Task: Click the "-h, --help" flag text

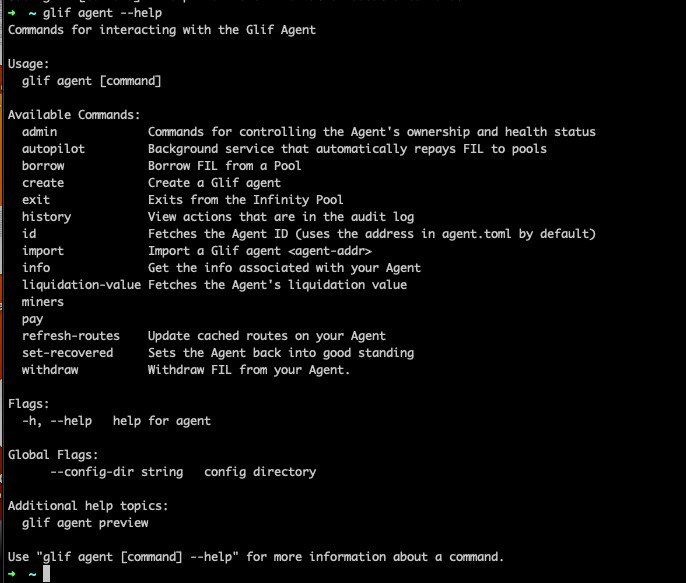Action: point(57,421)
